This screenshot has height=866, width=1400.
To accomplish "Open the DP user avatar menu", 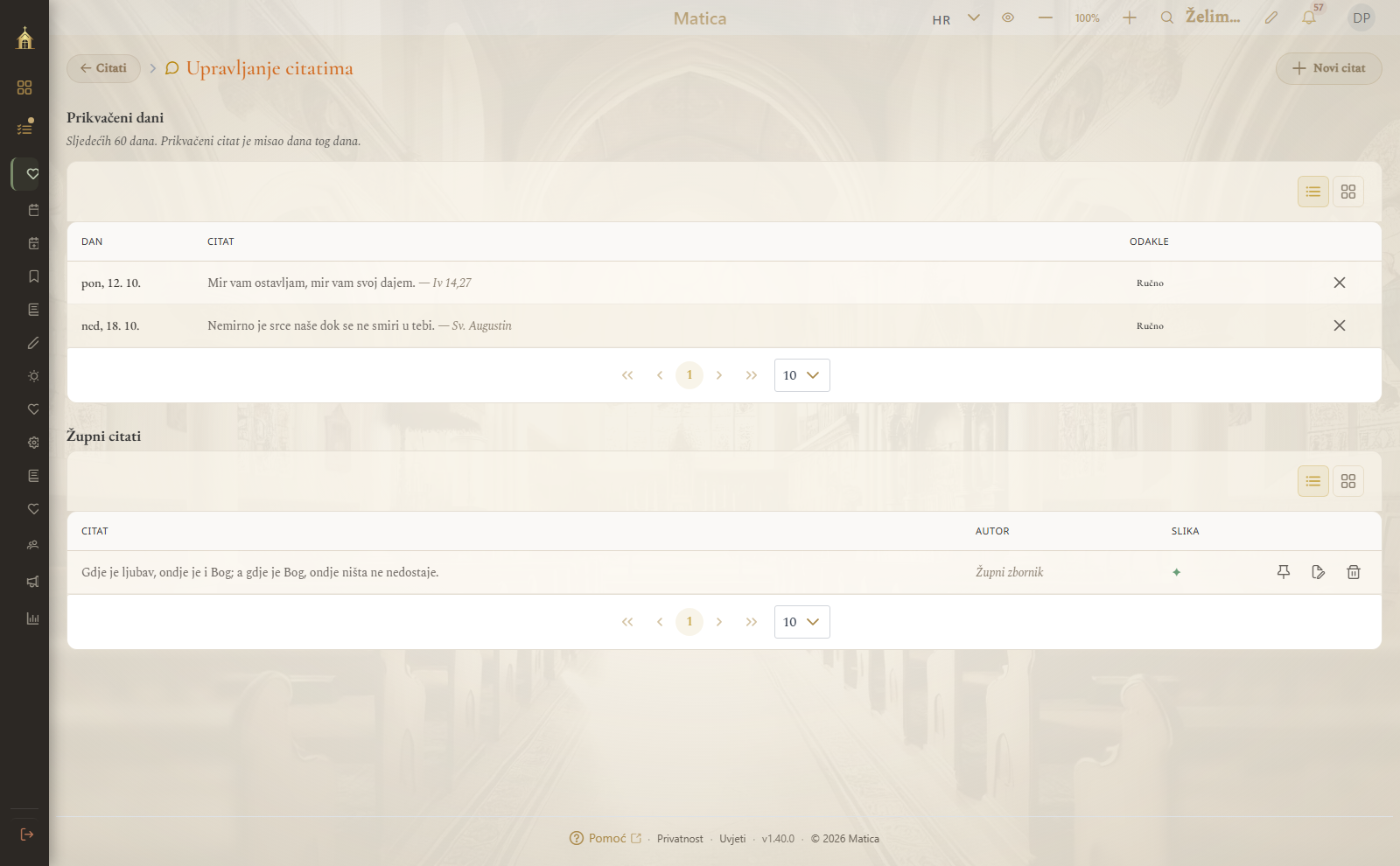I will [1361, 17].
